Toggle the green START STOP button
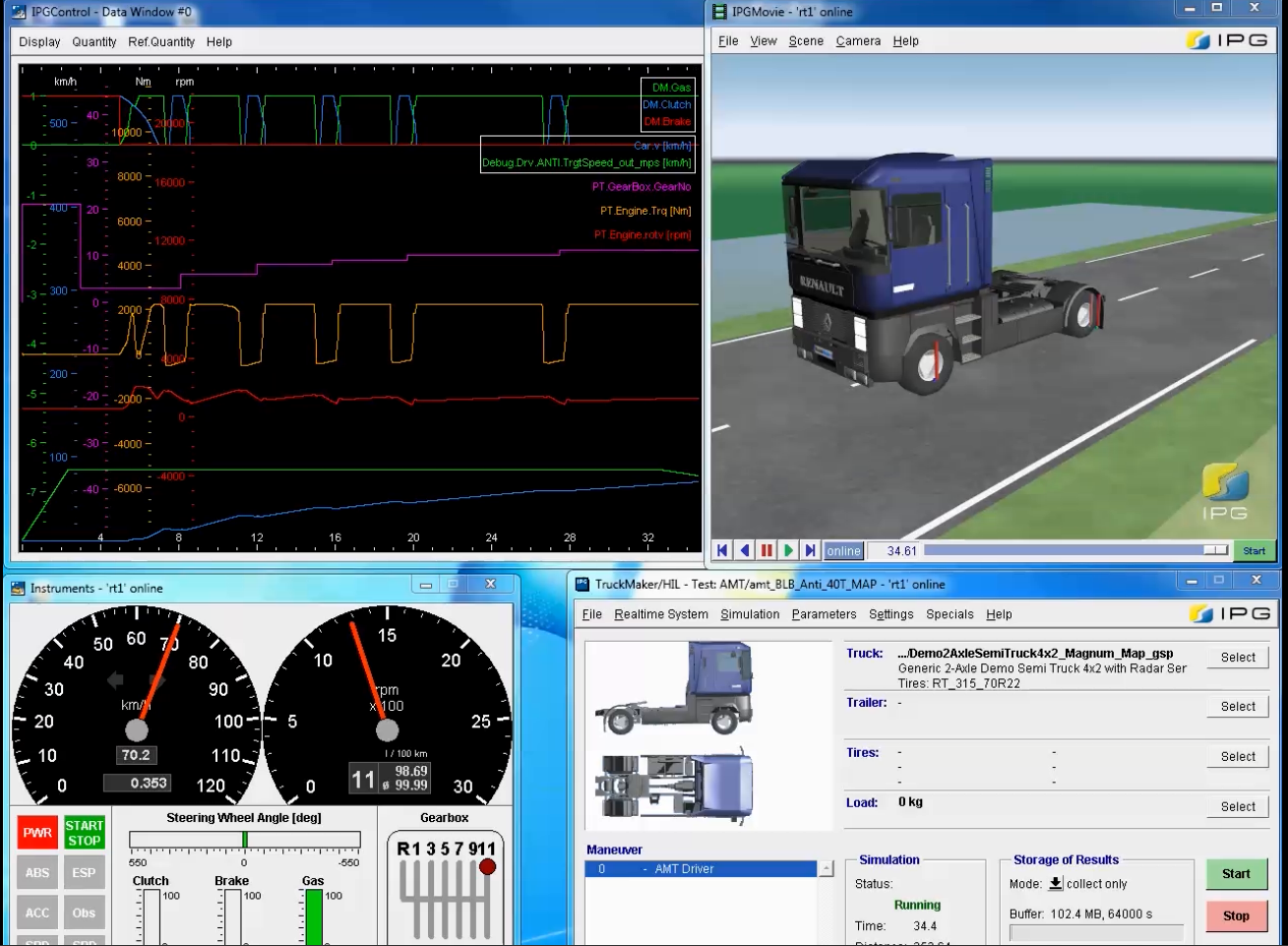Screen dimensions: 1288x946 (x=84, y=833)
